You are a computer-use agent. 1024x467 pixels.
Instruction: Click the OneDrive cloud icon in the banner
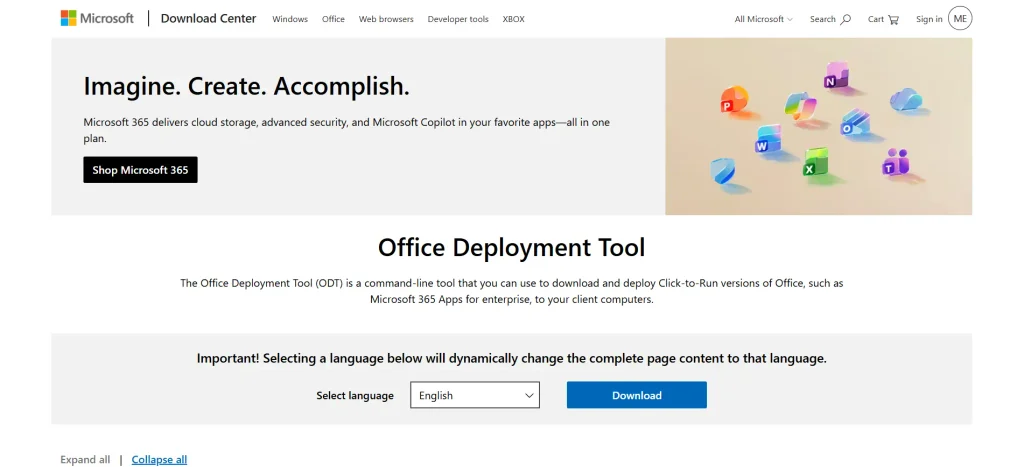point(906,100)
